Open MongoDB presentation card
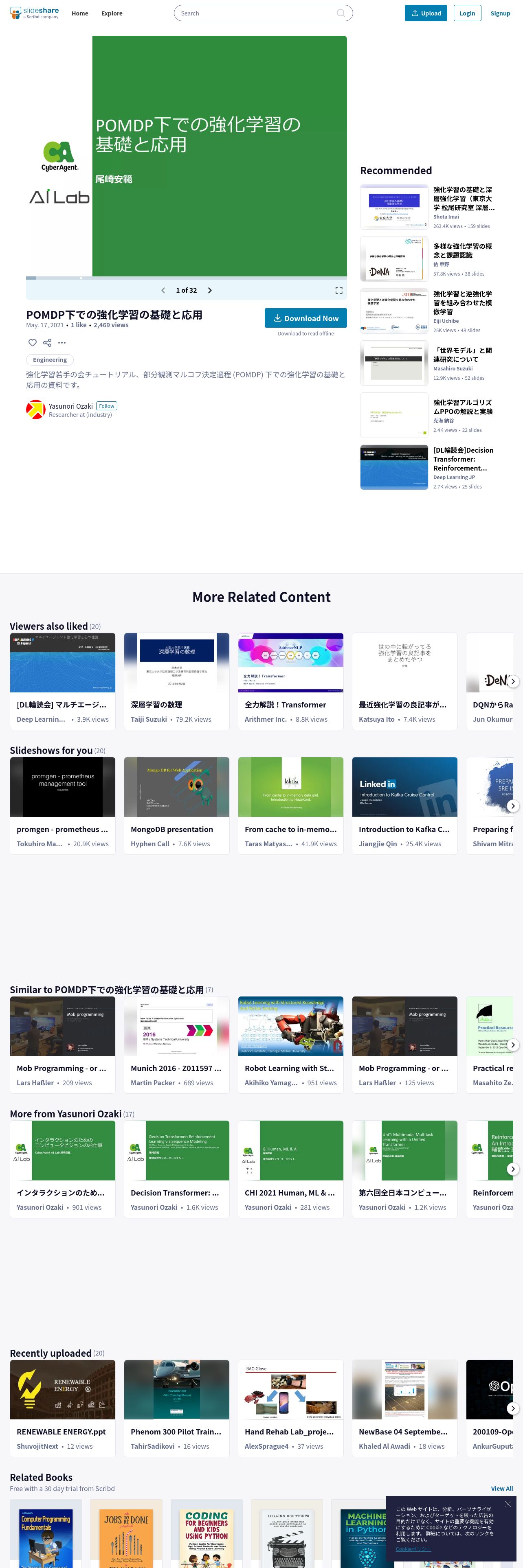Image resolution: width=523 pixels, height=1568 pixels. click(176, 806)
